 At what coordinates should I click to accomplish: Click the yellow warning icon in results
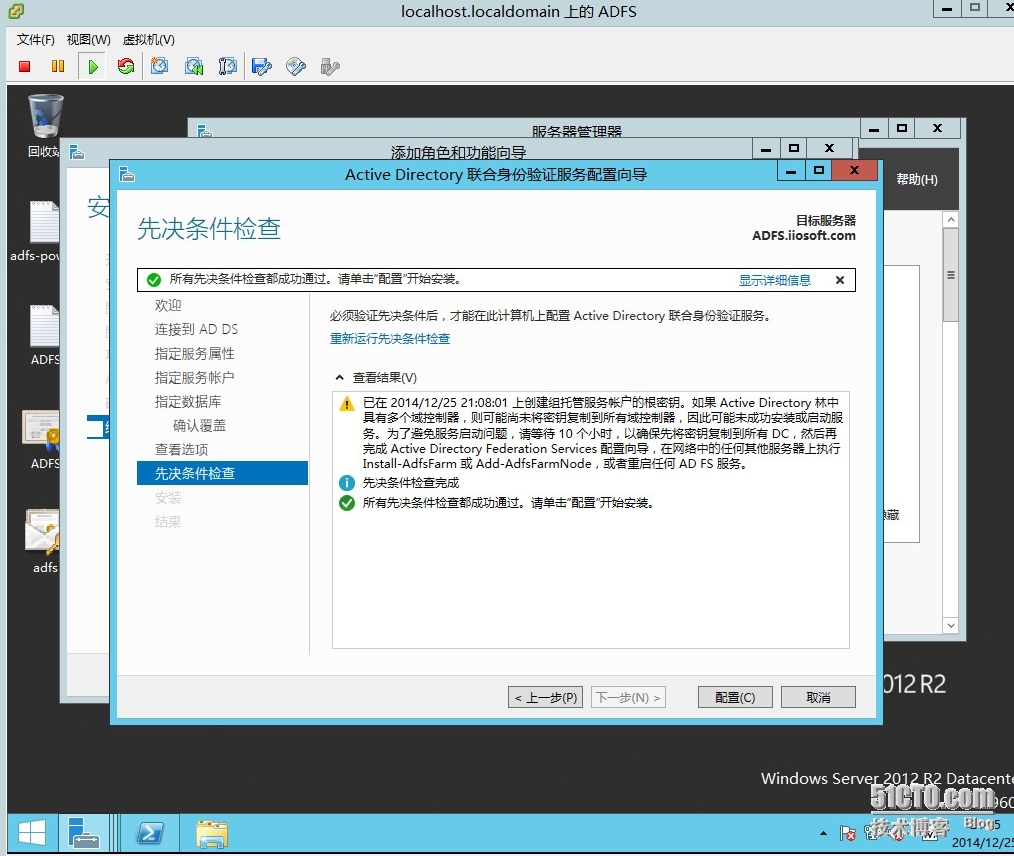[347, 404]
